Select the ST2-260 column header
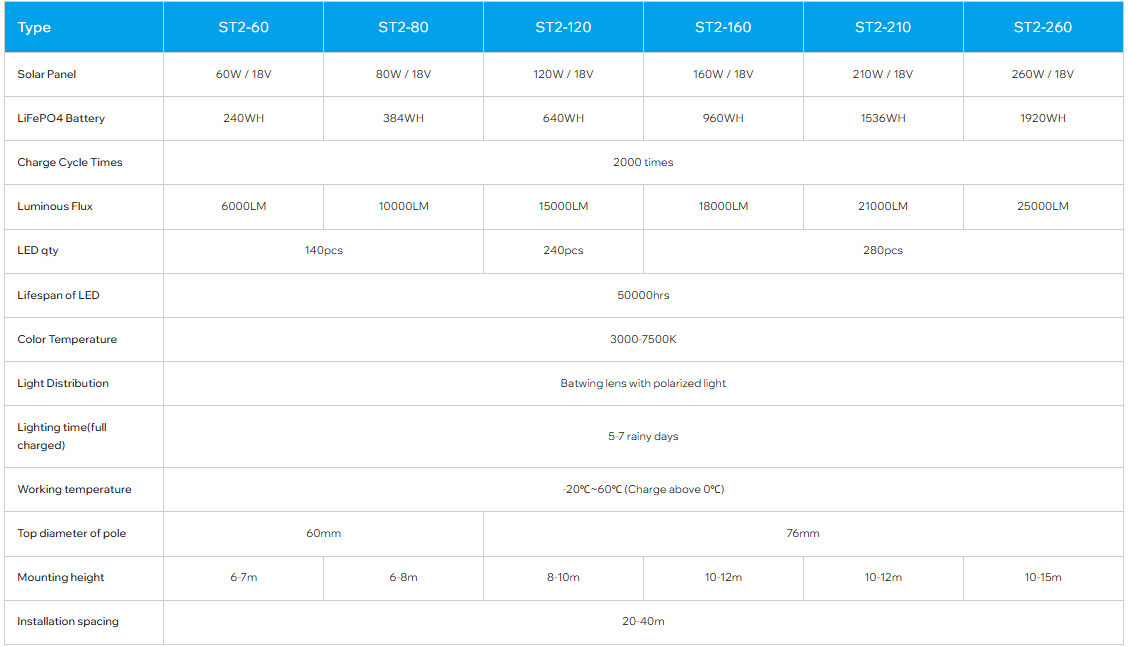1128x647 pixels. [x=1043, y=27]
